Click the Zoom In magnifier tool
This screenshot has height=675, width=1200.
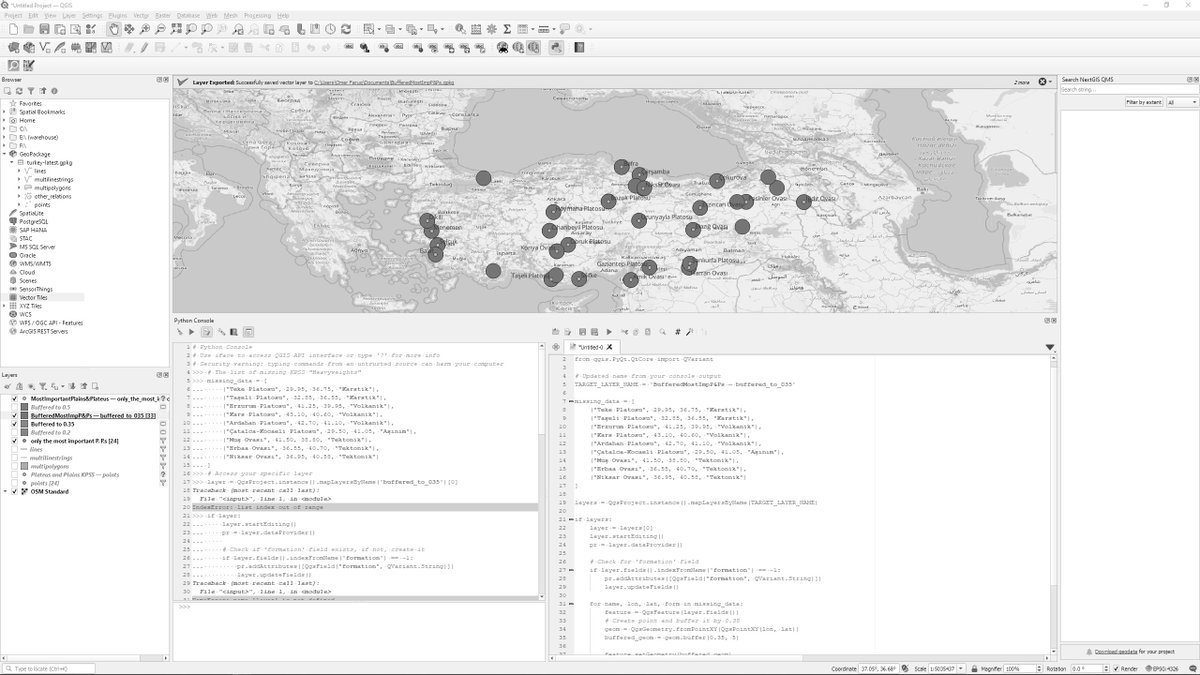pos(145,29)
